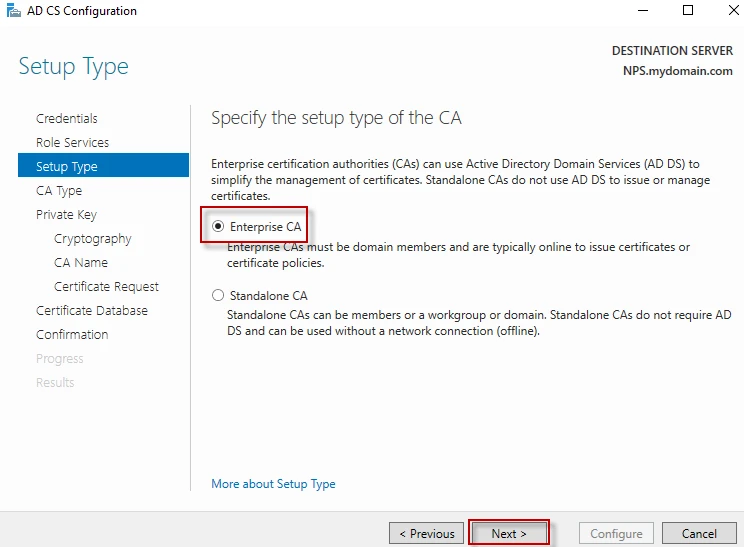Open the Private Key step
Image resolution: width=744 pixels, height=547 pixels.
[x=66, y=215]
